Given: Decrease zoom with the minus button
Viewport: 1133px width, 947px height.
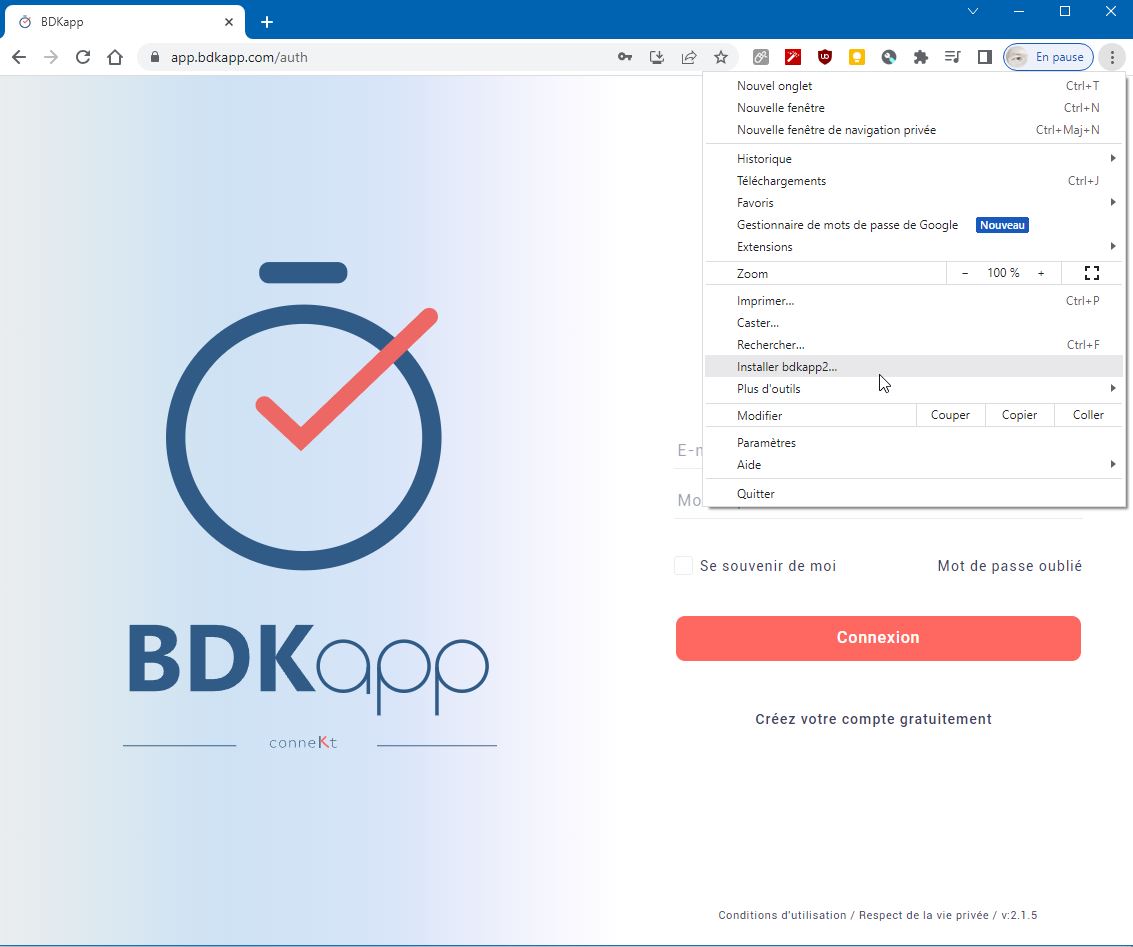Looking at the screenshot, I should (965, 273).
